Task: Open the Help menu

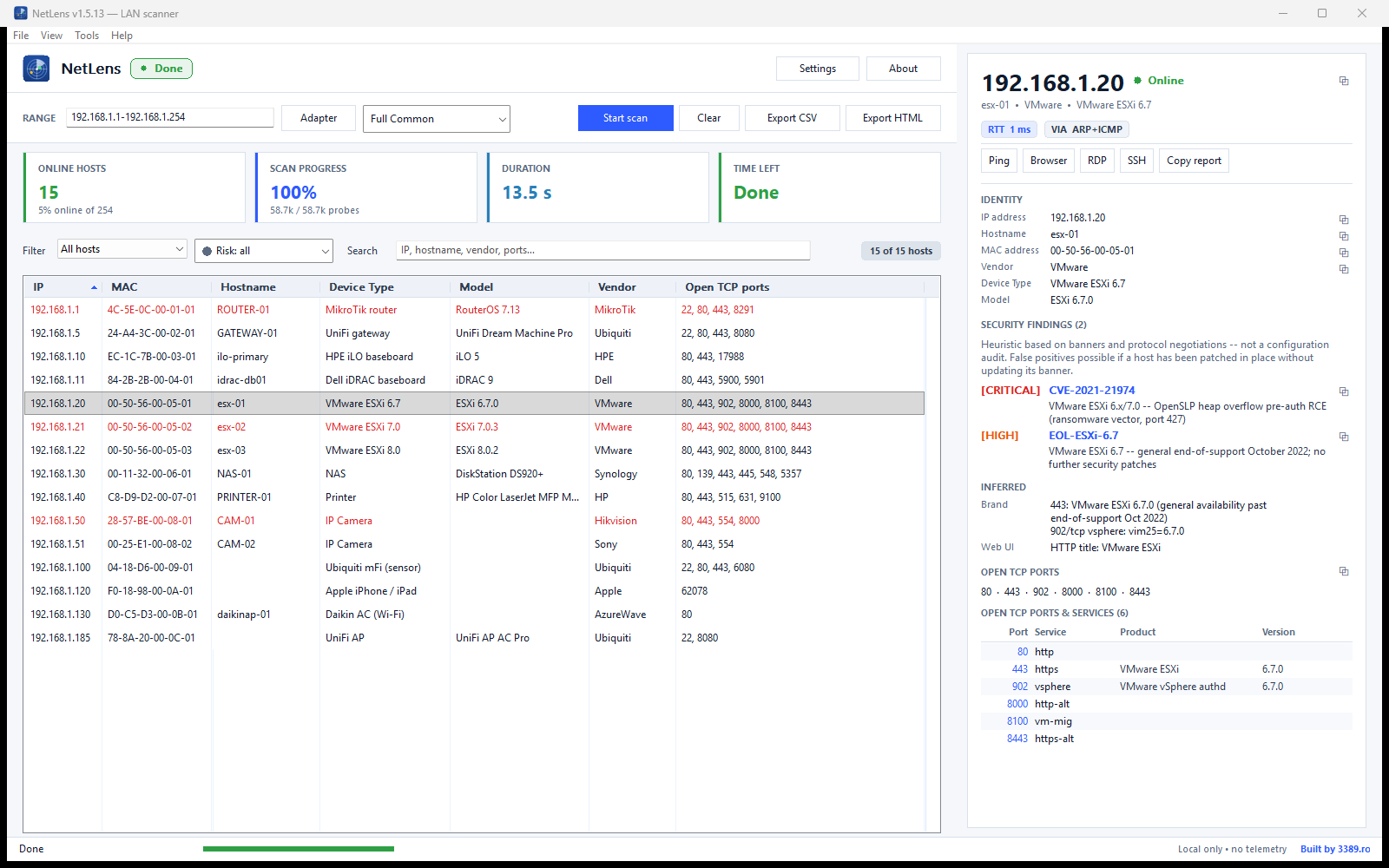Action: pyautogui.click(x=122, y=36)
